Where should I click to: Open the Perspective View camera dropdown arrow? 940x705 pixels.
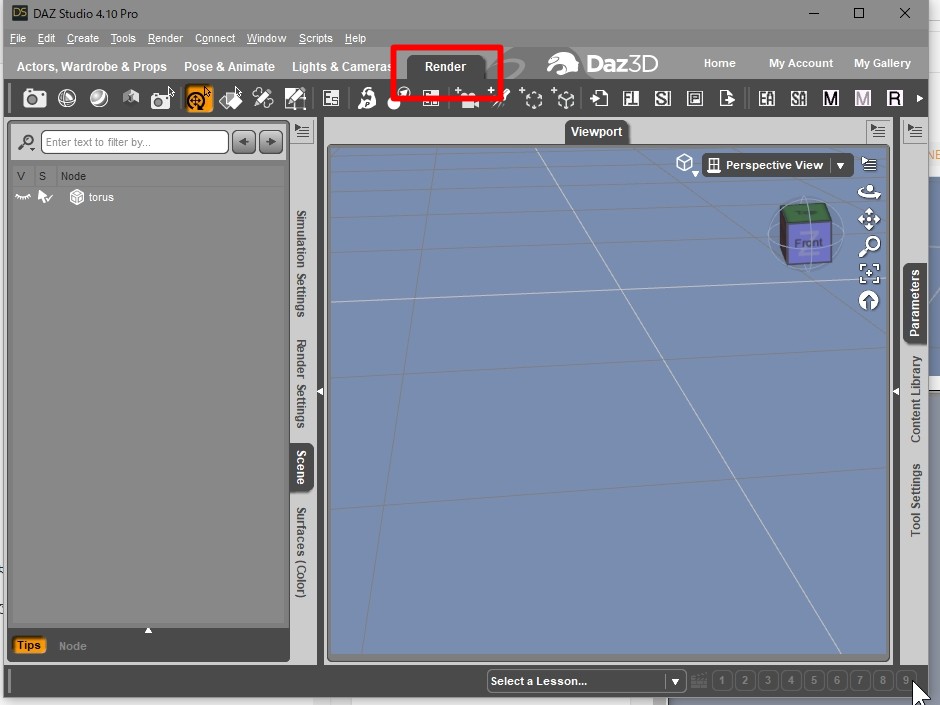click(840, 165)
